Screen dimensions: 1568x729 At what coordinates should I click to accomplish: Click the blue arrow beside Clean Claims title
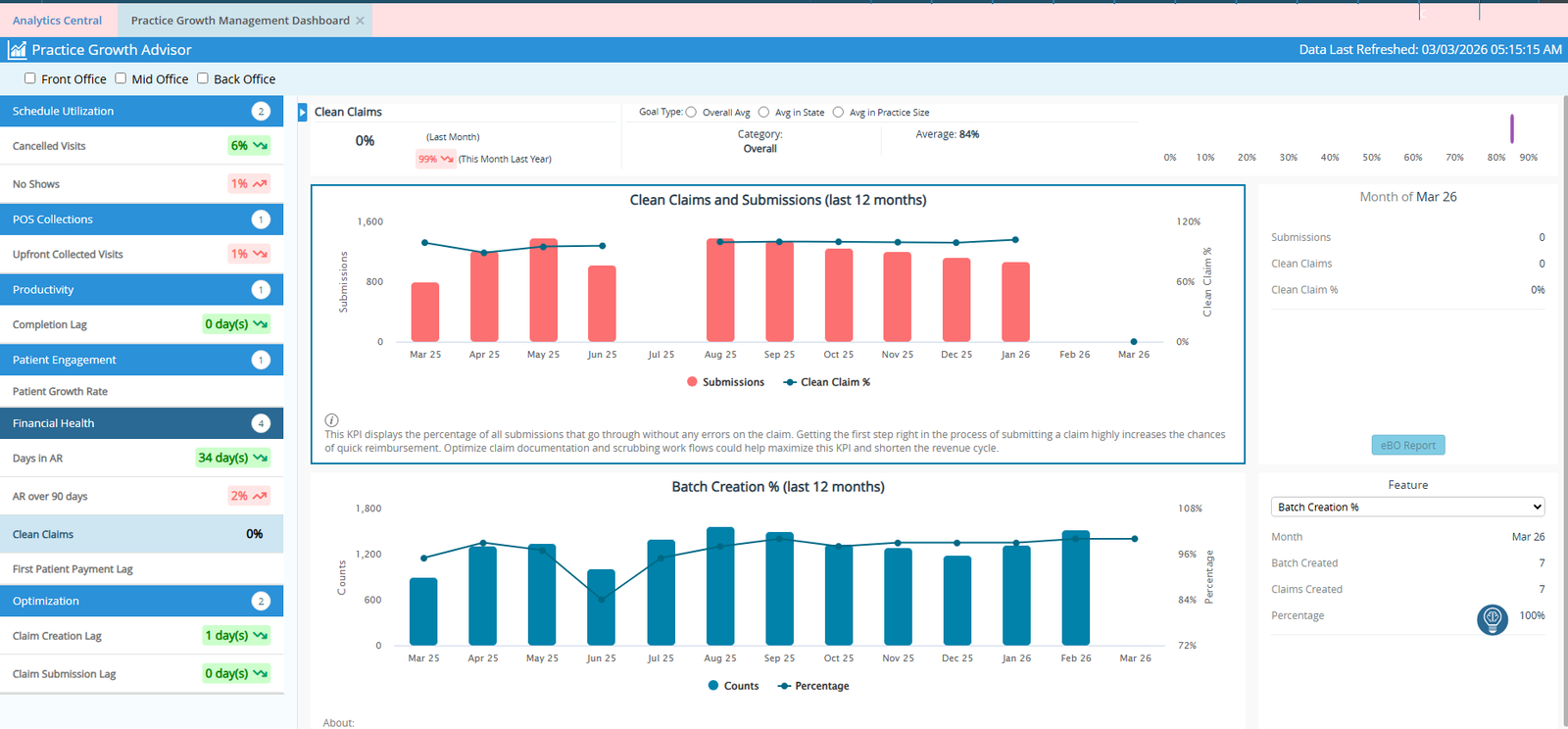(x=303, y=113)
